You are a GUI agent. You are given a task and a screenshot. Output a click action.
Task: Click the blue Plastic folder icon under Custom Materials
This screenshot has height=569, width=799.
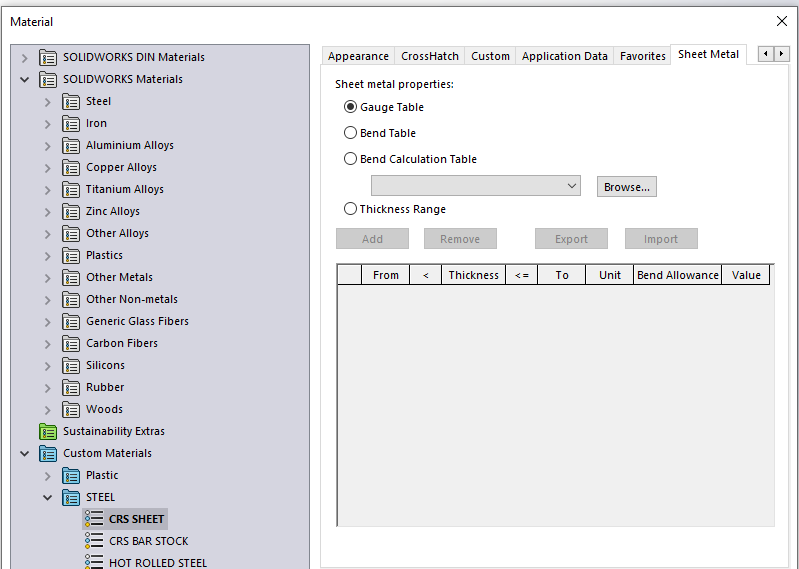pyautogui.click(x=71, y=475)
